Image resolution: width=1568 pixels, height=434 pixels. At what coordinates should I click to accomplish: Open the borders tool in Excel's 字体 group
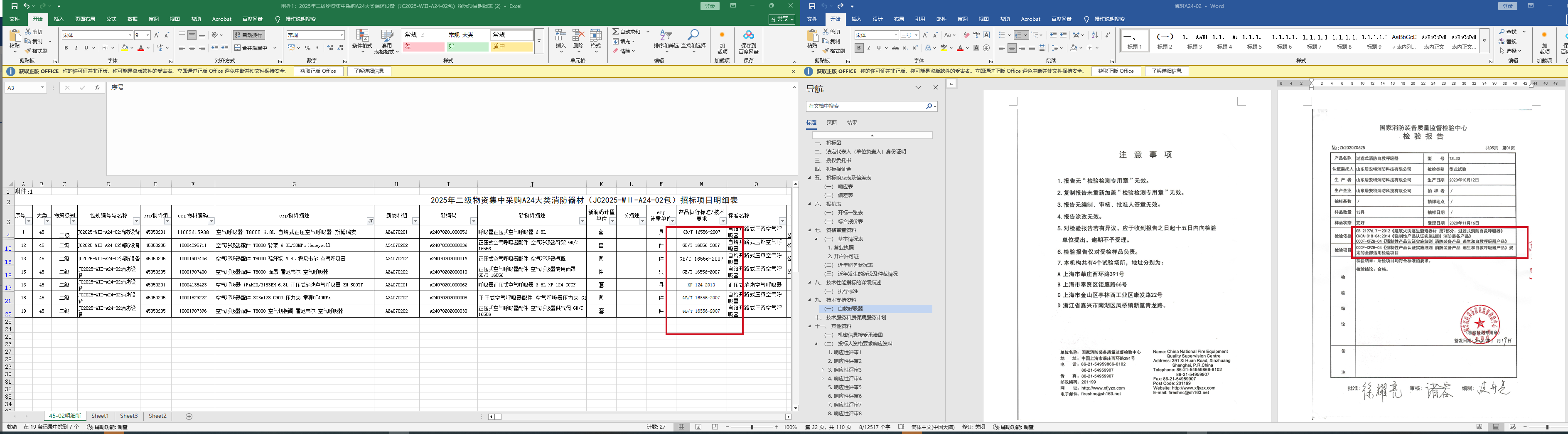(106, 48)
